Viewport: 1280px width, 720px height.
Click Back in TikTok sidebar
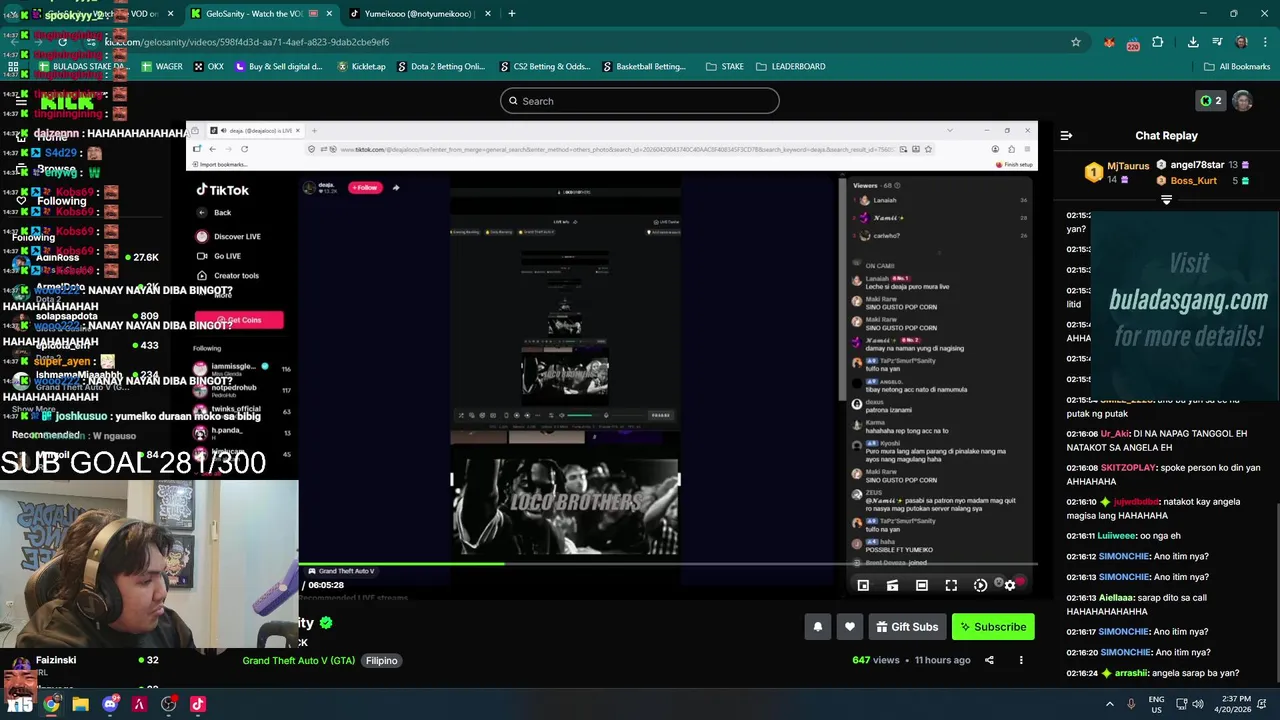(x=214, y=212)
